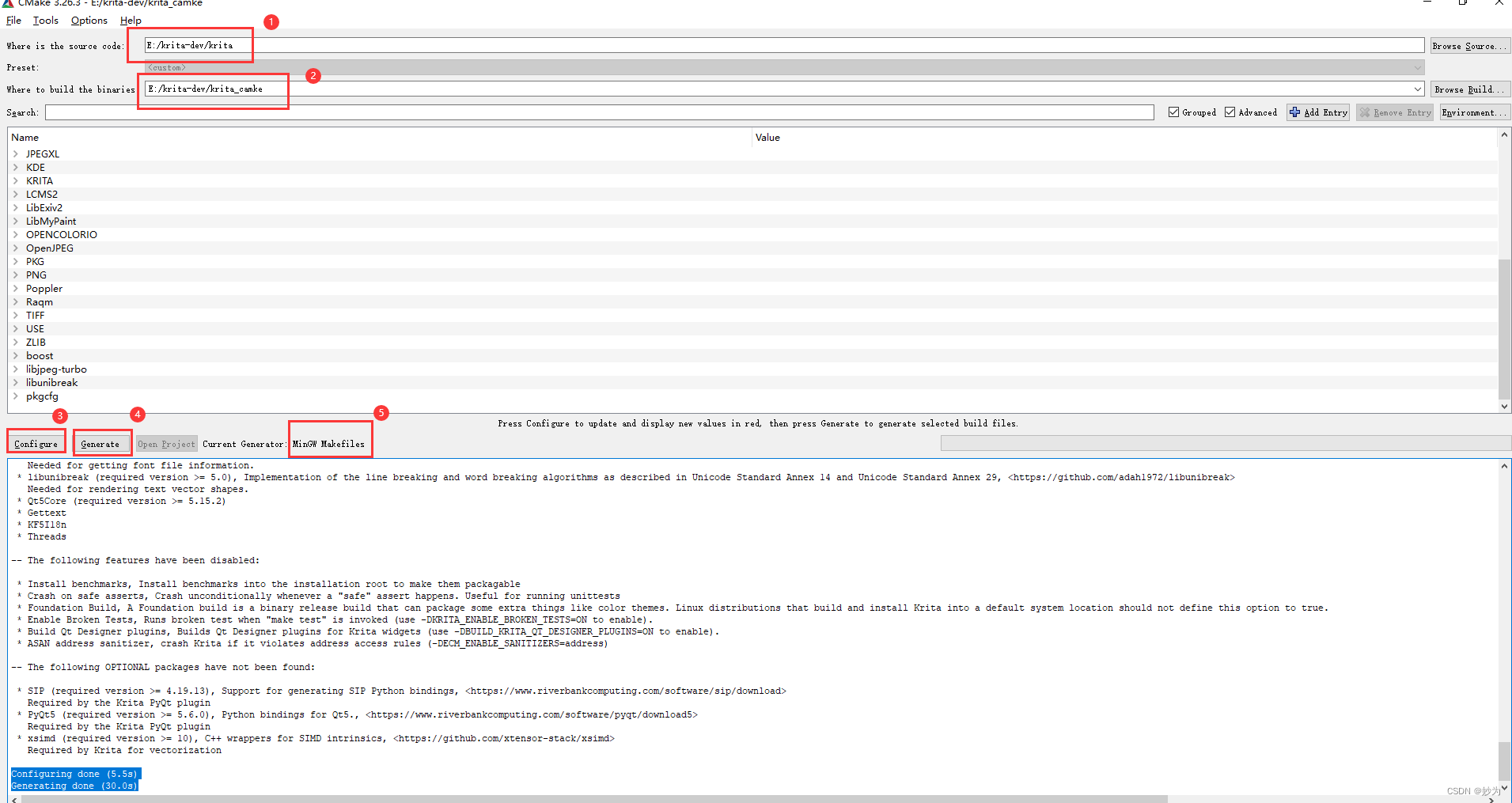The width and height of the screenshot is (1512, 803).
Task: Expand the KDE group
Action: point(15,168)
